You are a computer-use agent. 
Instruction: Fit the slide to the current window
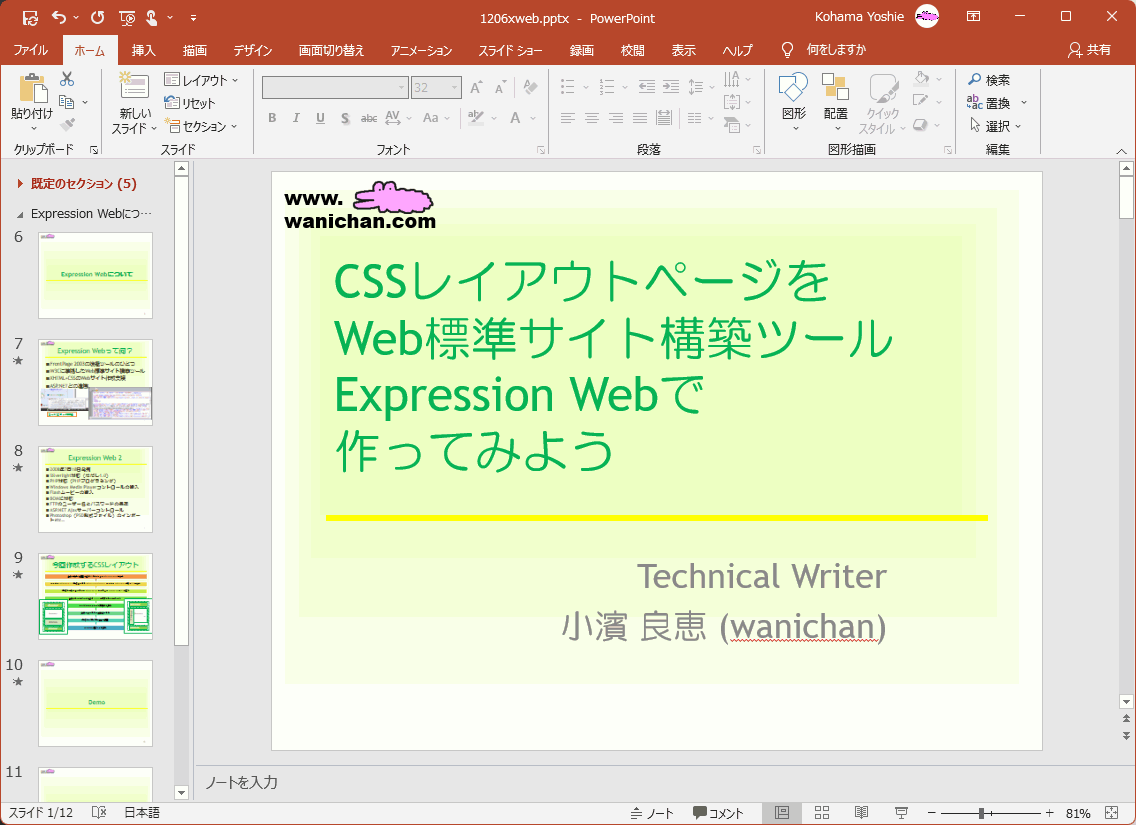coord(1111,813)
